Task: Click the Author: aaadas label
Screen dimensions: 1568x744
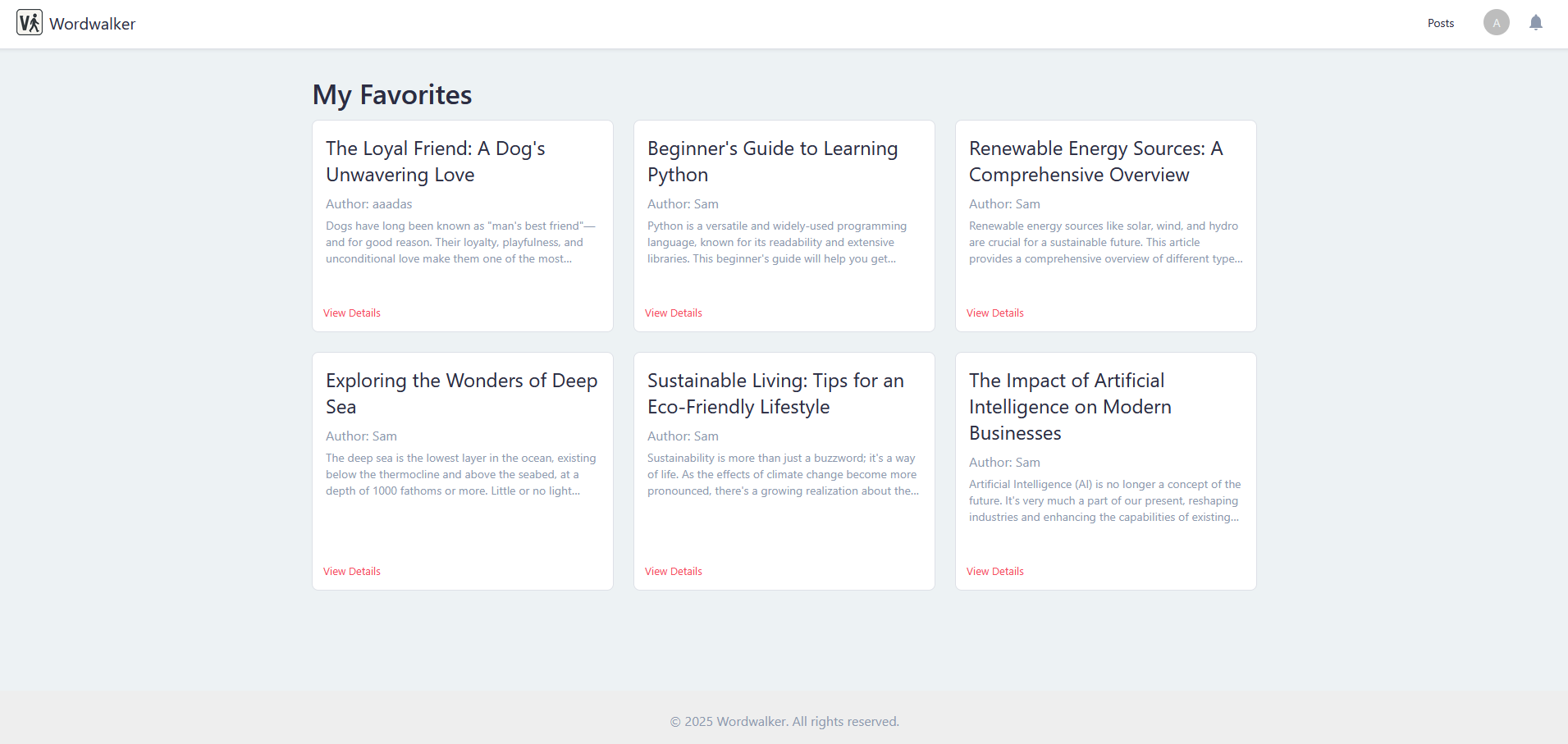Action: tap(369, 204)
